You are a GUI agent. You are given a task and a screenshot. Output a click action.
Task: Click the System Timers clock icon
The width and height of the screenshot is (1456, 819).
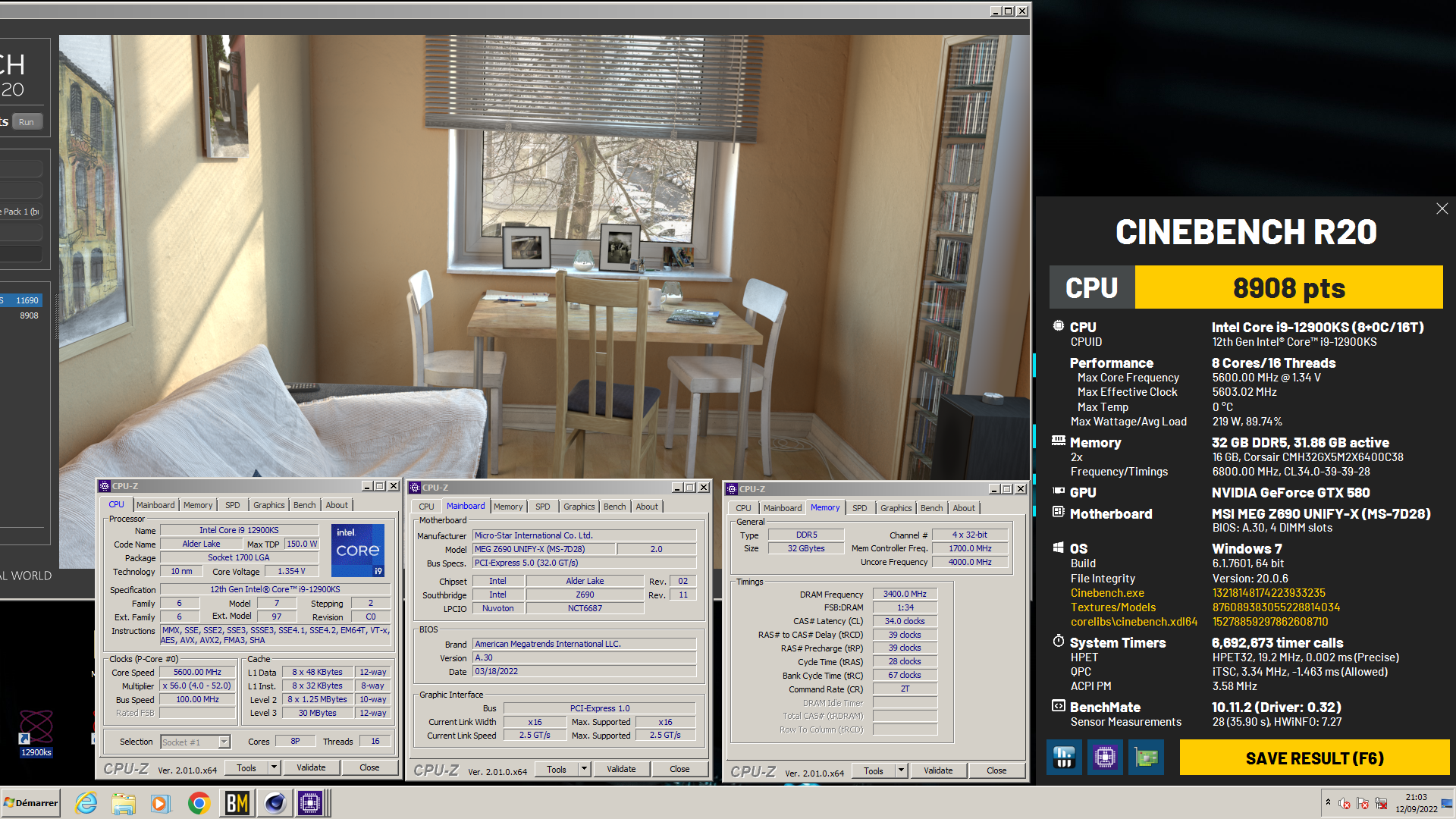[1059, 642]
